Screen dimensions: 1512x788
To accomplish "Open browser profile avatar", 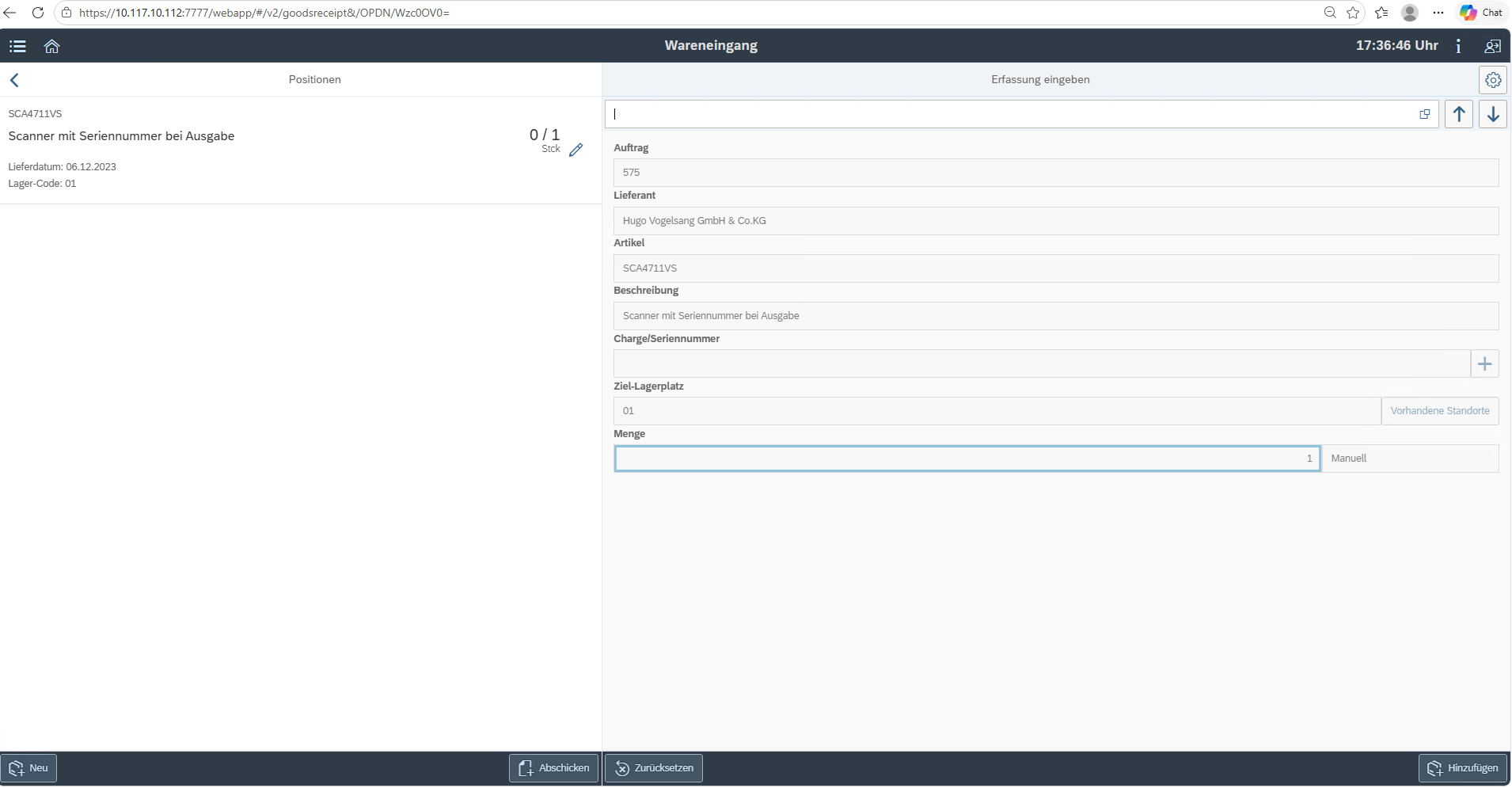I will click(1410, 13).
